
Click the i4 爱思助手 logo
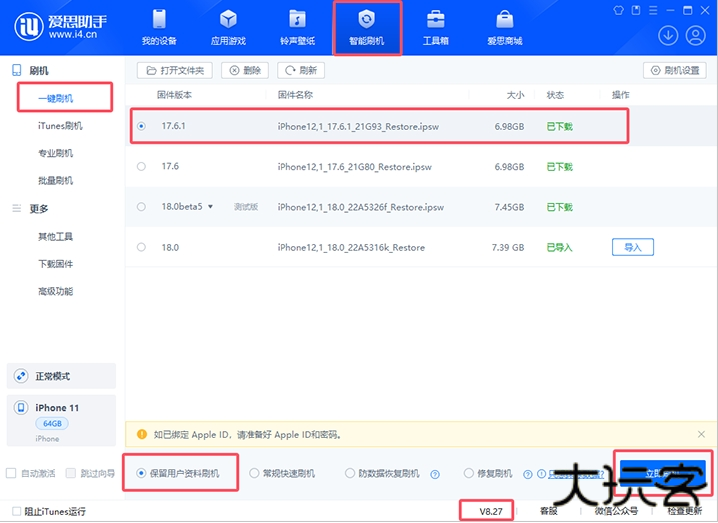[x=61, y=27]
